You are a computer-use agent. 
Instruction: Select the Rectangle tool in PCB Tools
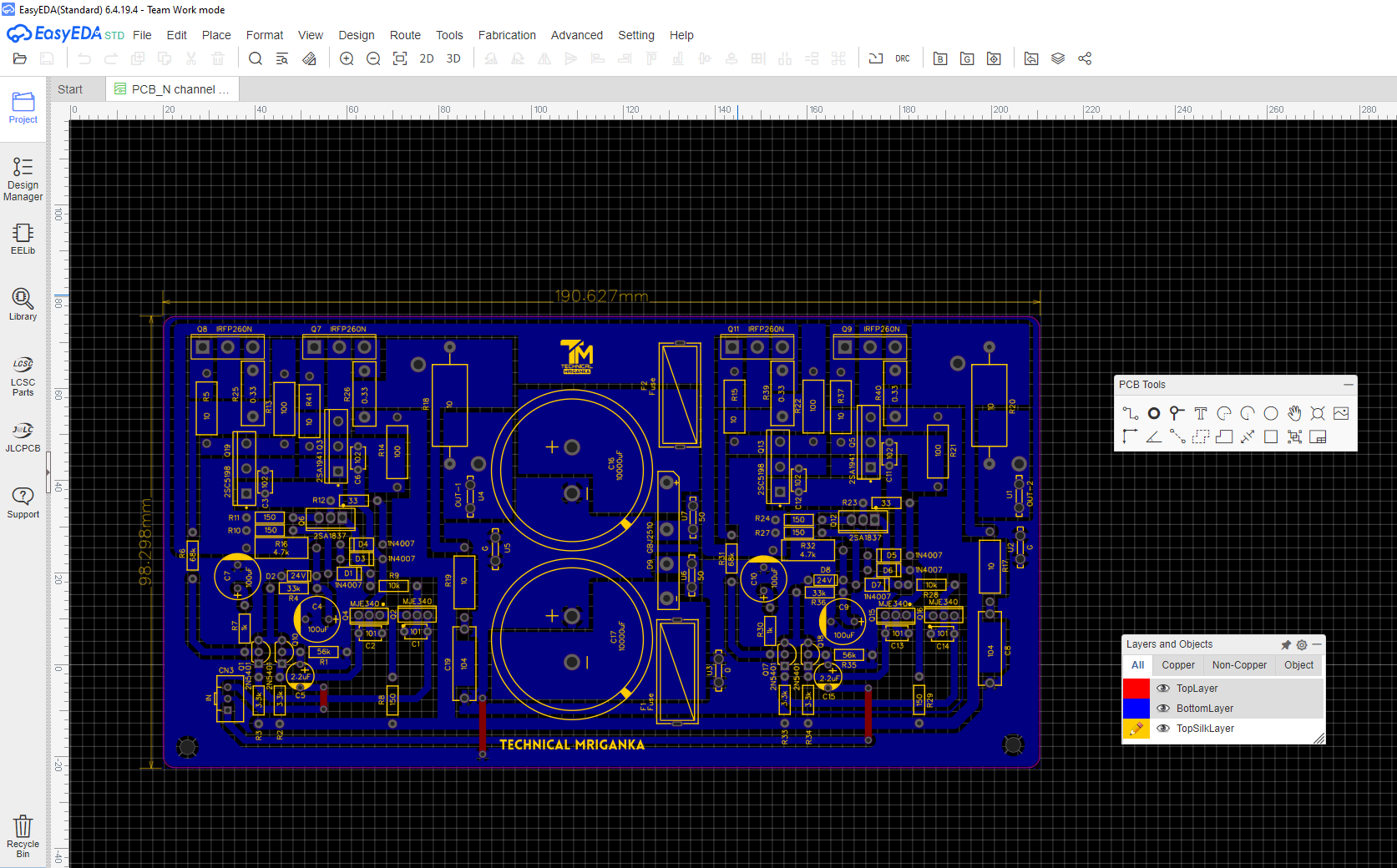(x=1271, y=437)
